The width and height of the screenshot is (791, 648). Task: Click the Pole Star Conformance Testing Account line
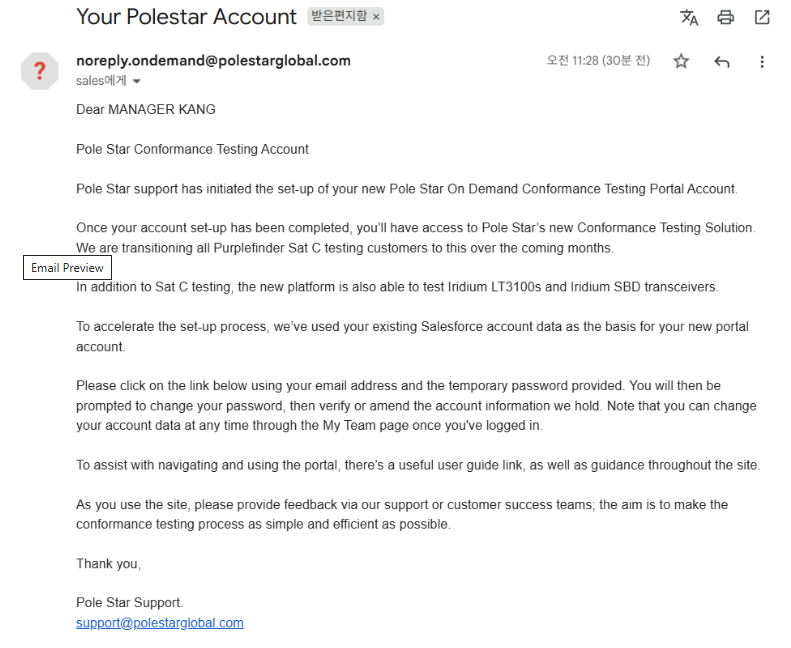(192, 149)
